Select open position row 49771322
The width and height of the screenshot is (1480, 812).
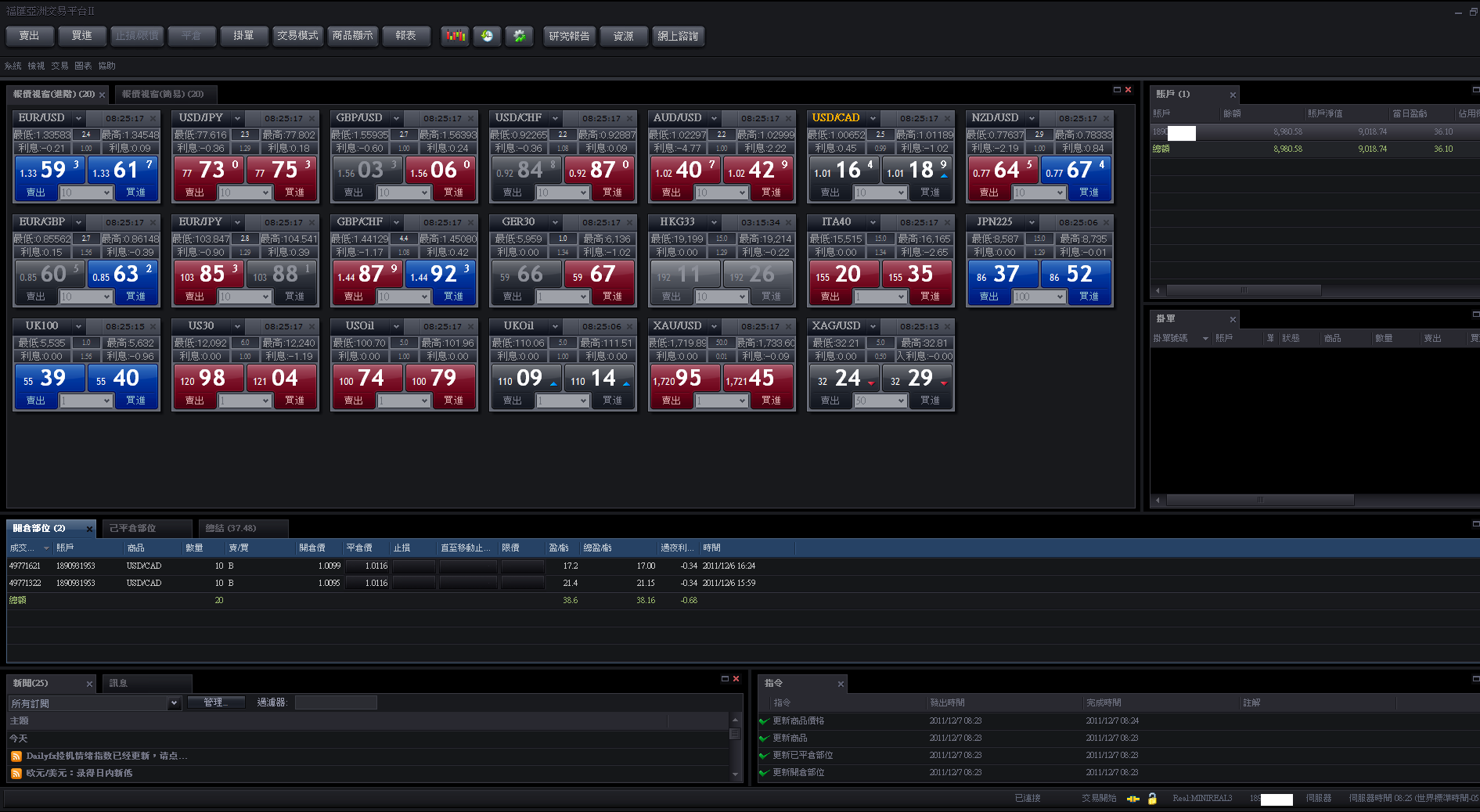(x=742, y=584)
